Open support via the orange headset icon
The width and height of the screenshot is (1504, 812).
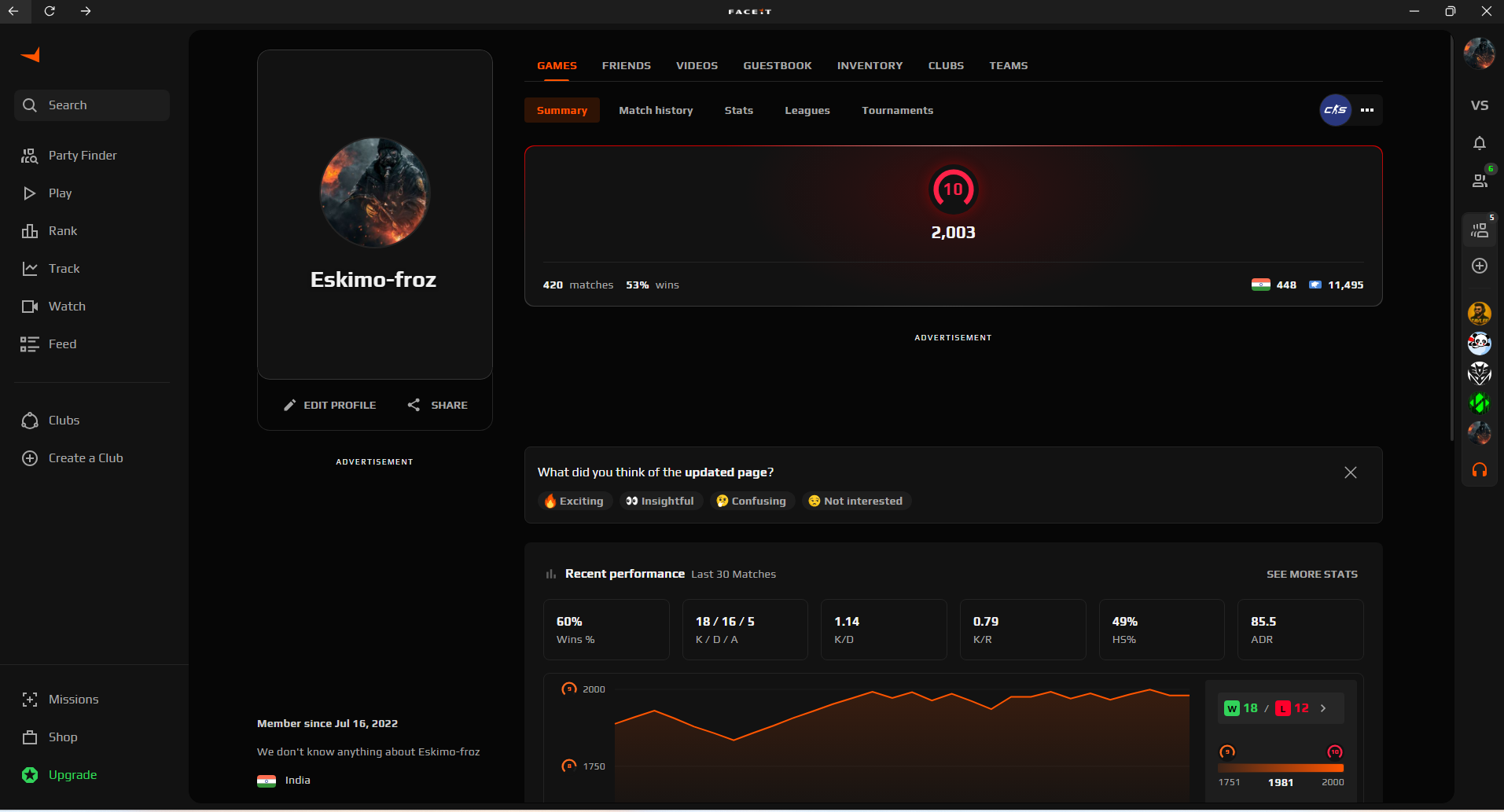1480,470
